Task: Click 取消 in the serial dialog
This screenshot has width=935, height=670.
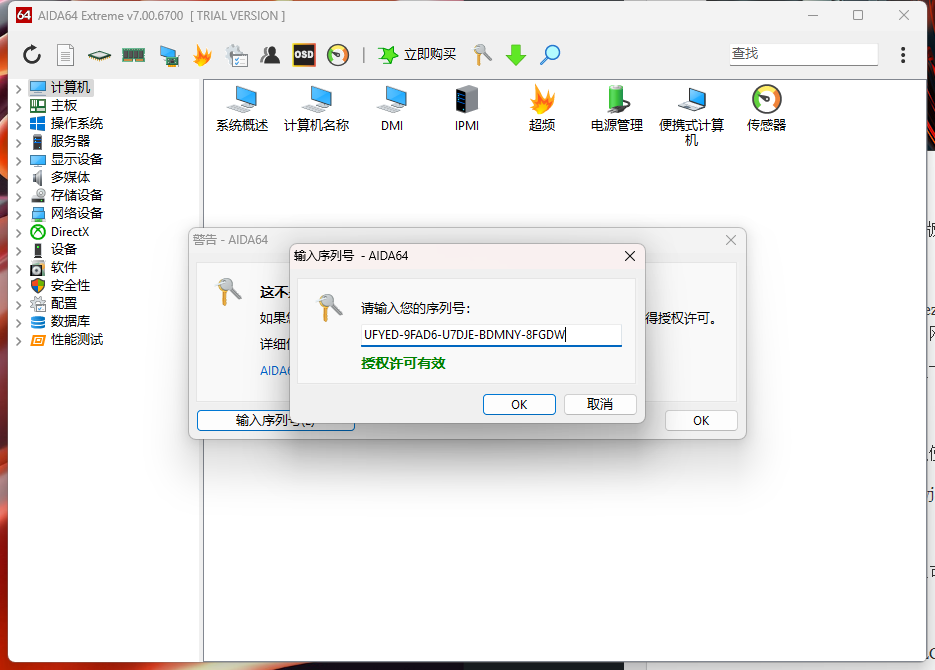Action: pyautogui.click(x=600, y=405)
